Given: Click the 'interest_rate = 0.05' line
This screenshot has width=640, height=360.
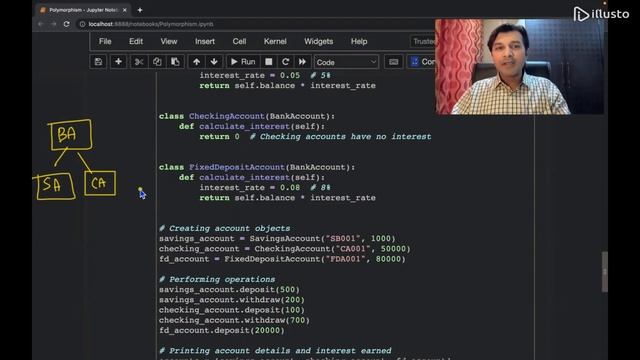Looking at the screenshot, I should [264, 76].
